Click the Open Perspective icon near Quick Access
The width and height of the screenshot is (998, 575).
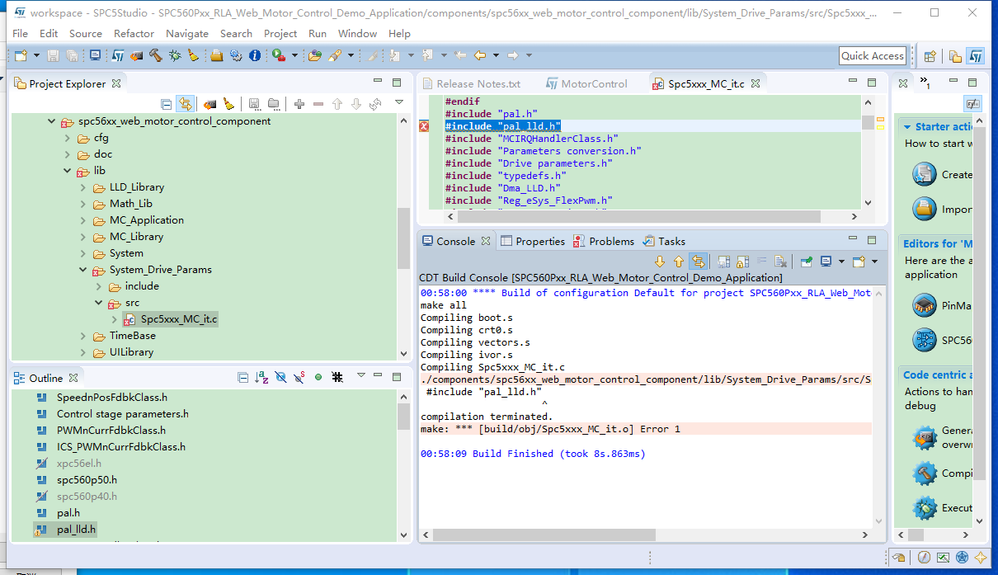[930, 56]
